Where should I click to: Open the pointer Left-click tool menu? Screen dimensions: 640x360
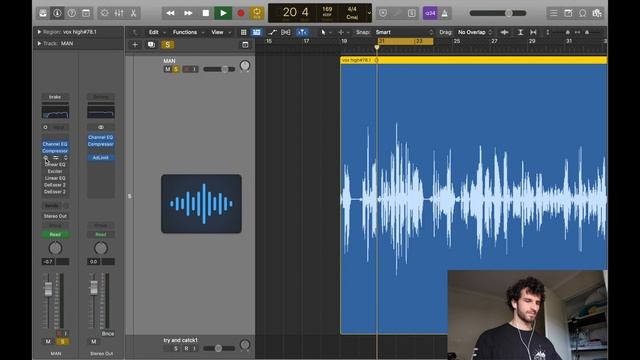coord(325,32)
